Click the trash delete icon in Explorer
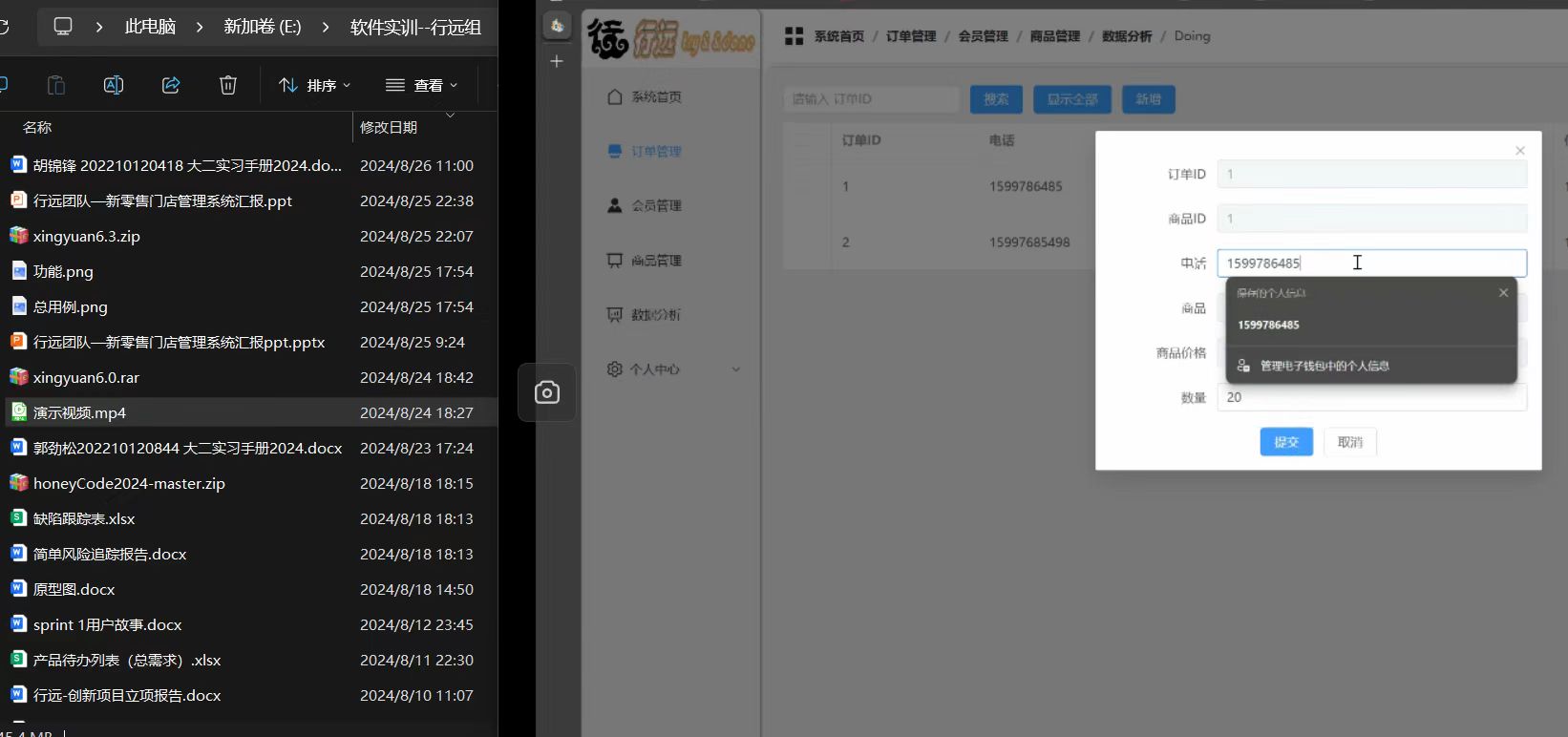Screen dimensions: 1568x737 tap(228, 85)
